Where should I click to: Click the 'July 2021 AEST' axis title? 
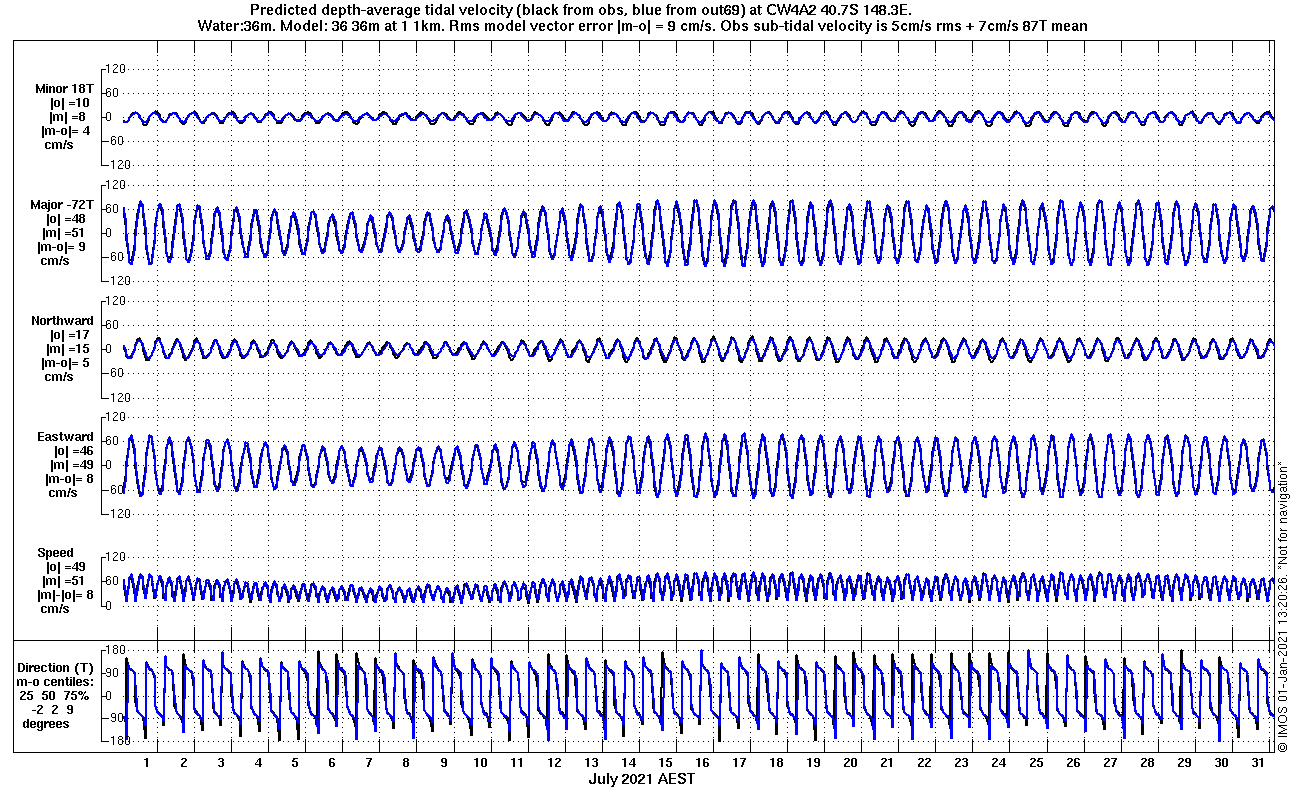[x=641, y=779]
